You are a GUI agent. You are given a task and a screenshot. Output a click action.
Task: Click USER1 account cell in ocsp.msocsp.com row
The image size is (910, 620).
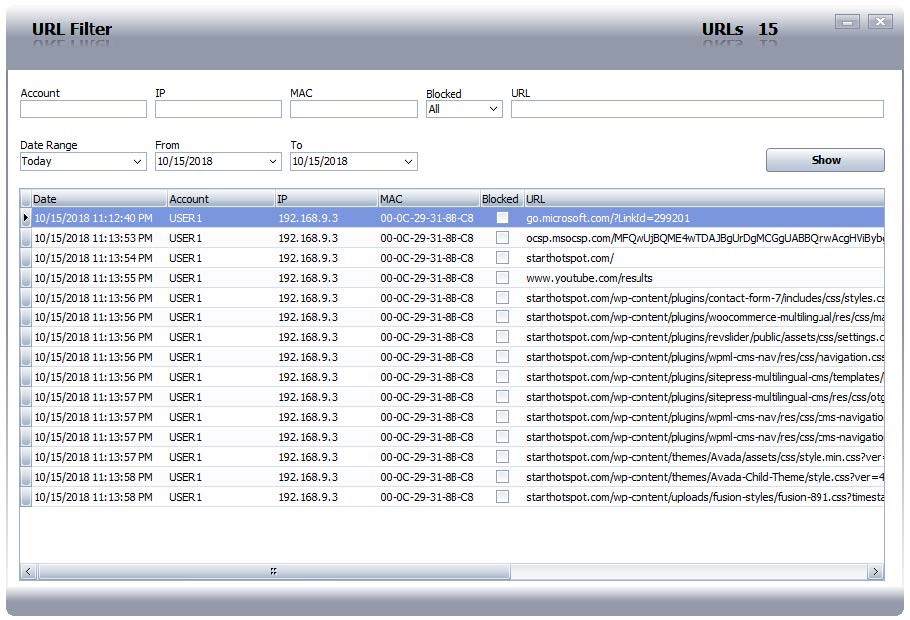pyautogui.click(x=221, y=237)
